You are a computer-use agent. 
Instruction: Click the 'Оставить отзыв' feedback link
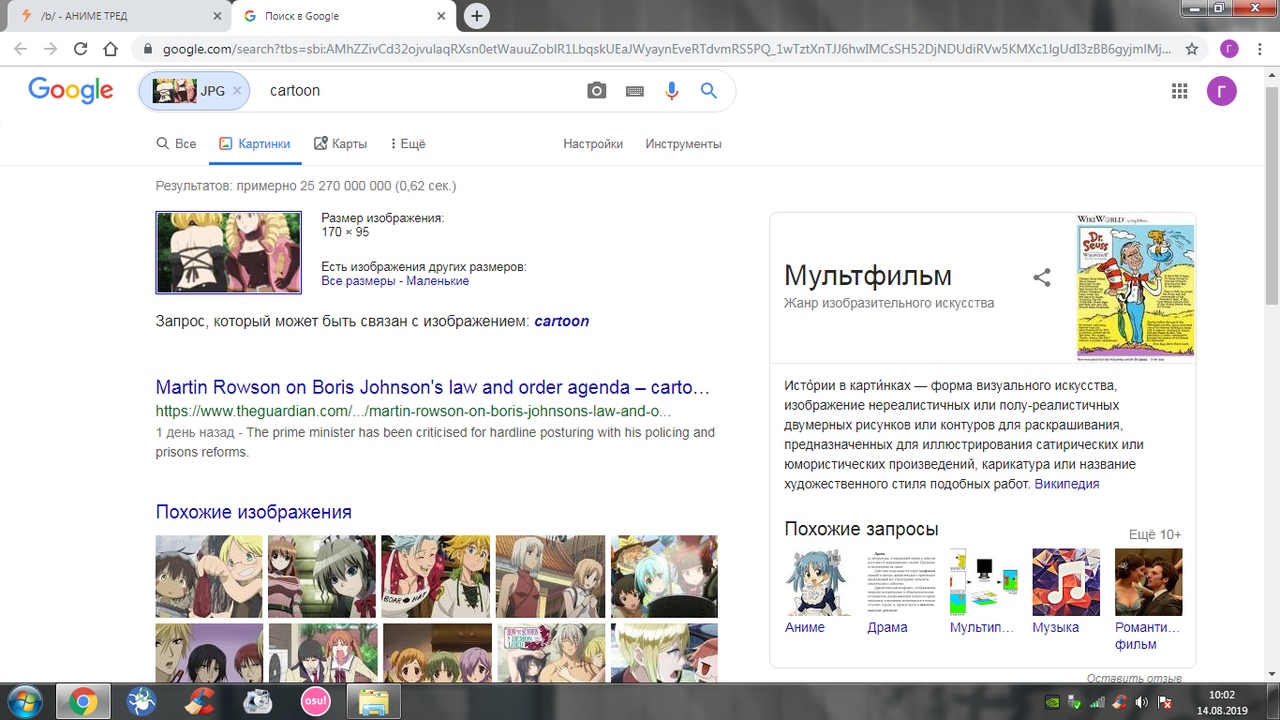(1134, 678)
